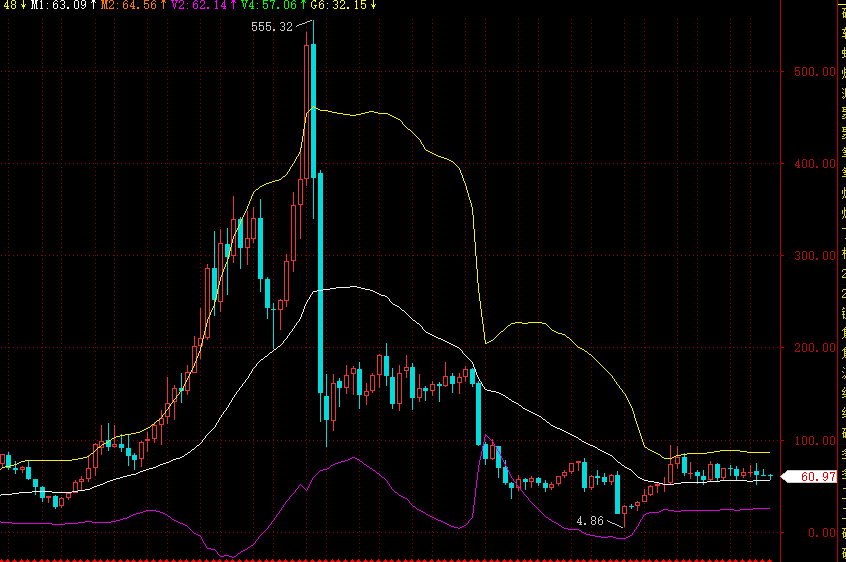Click the 0.00 price axis label
The height and width of the screenshot is (562, 846).
tap(822, 533)
